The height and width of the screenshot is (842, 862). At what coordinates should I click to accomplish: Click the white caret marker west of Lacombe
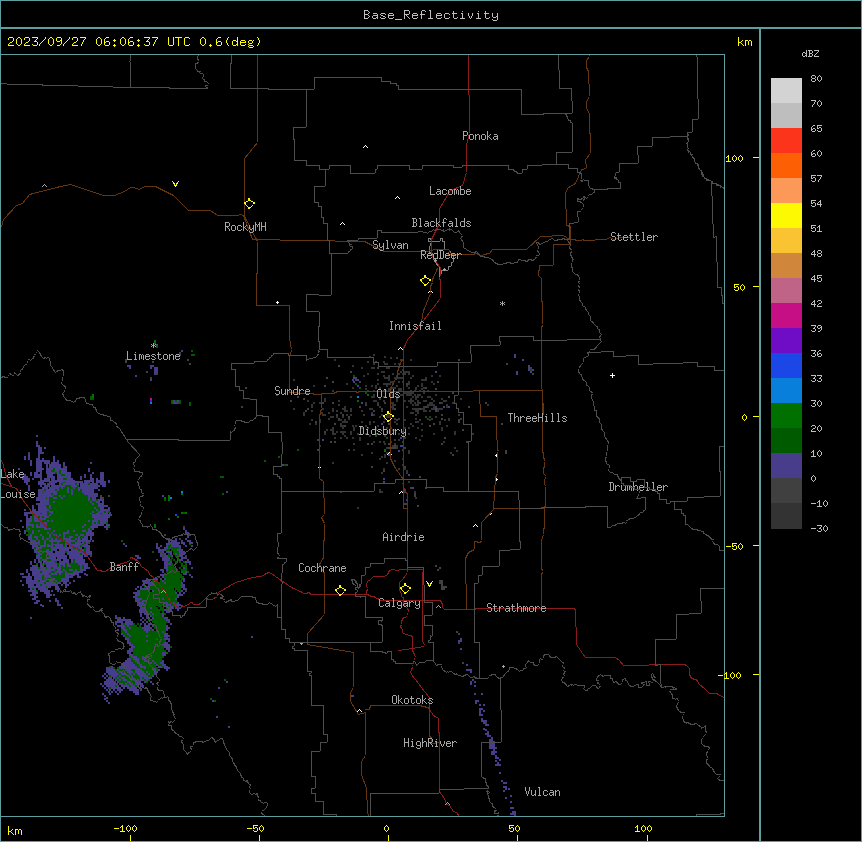[397, 197]
